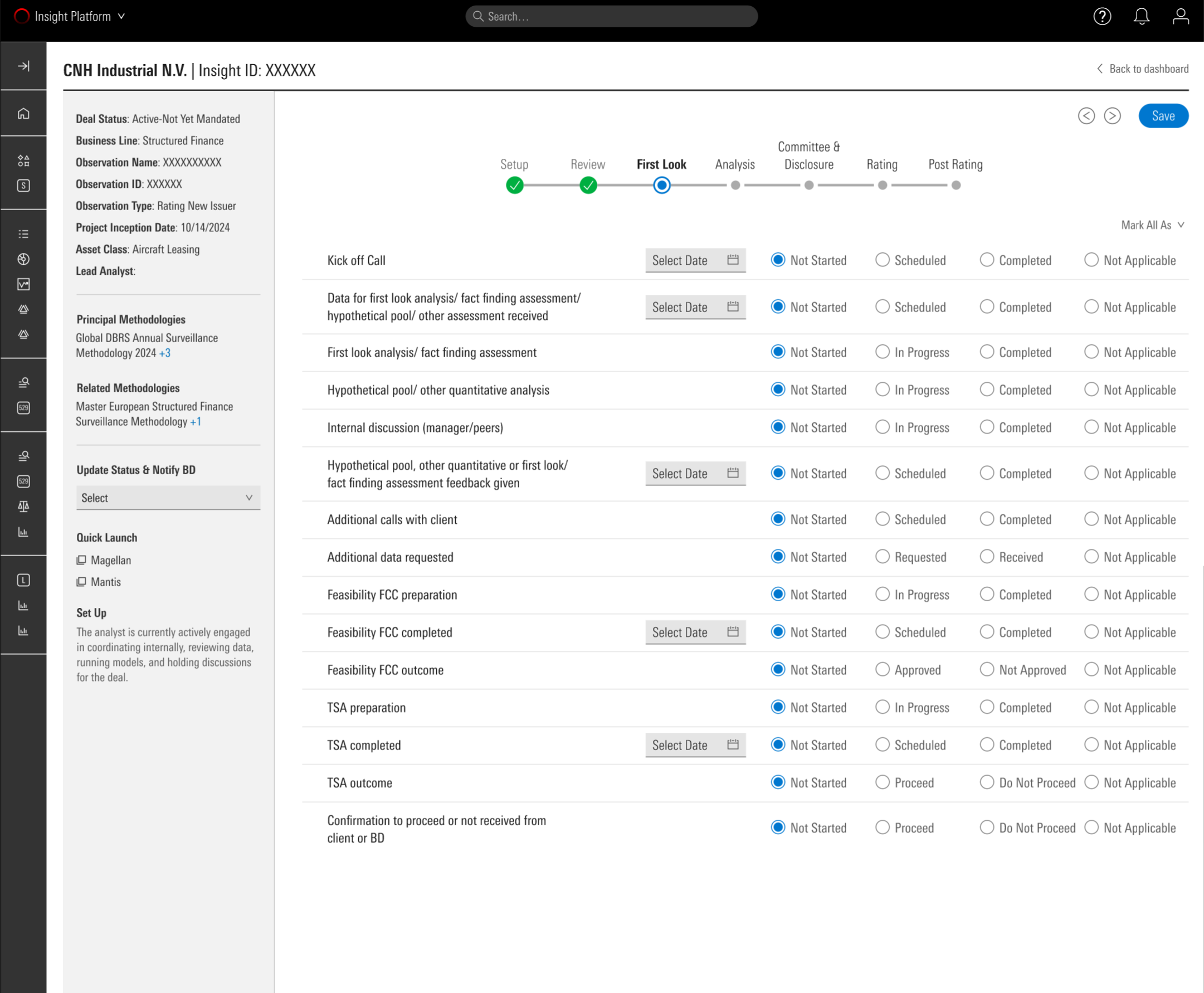Go to previous step with left circle arrow
The height and width of the screenshot is (993, 1204).
click(x=1086, y=116)
